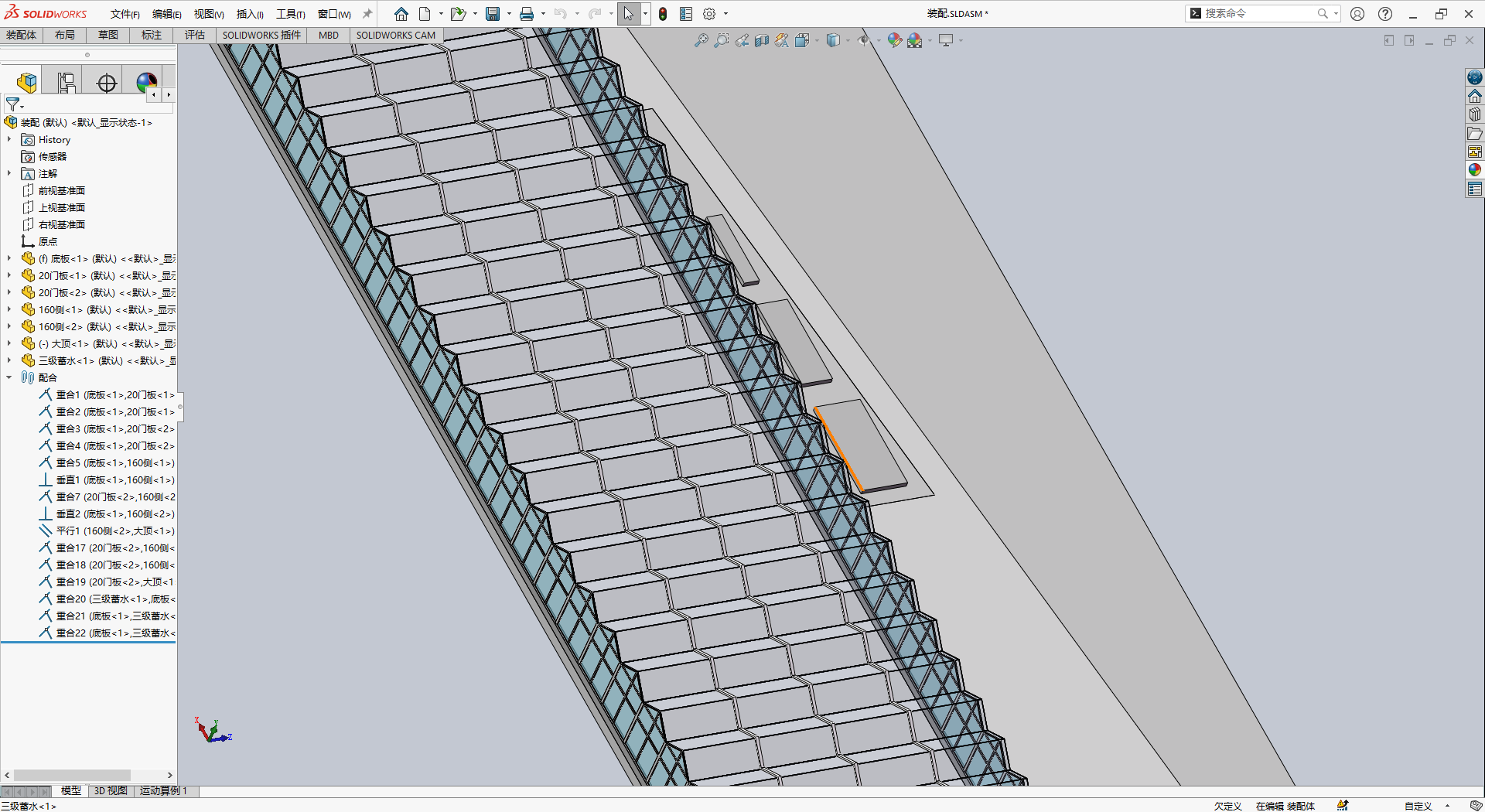Click Zoom to Area magnifier icon

721,40
